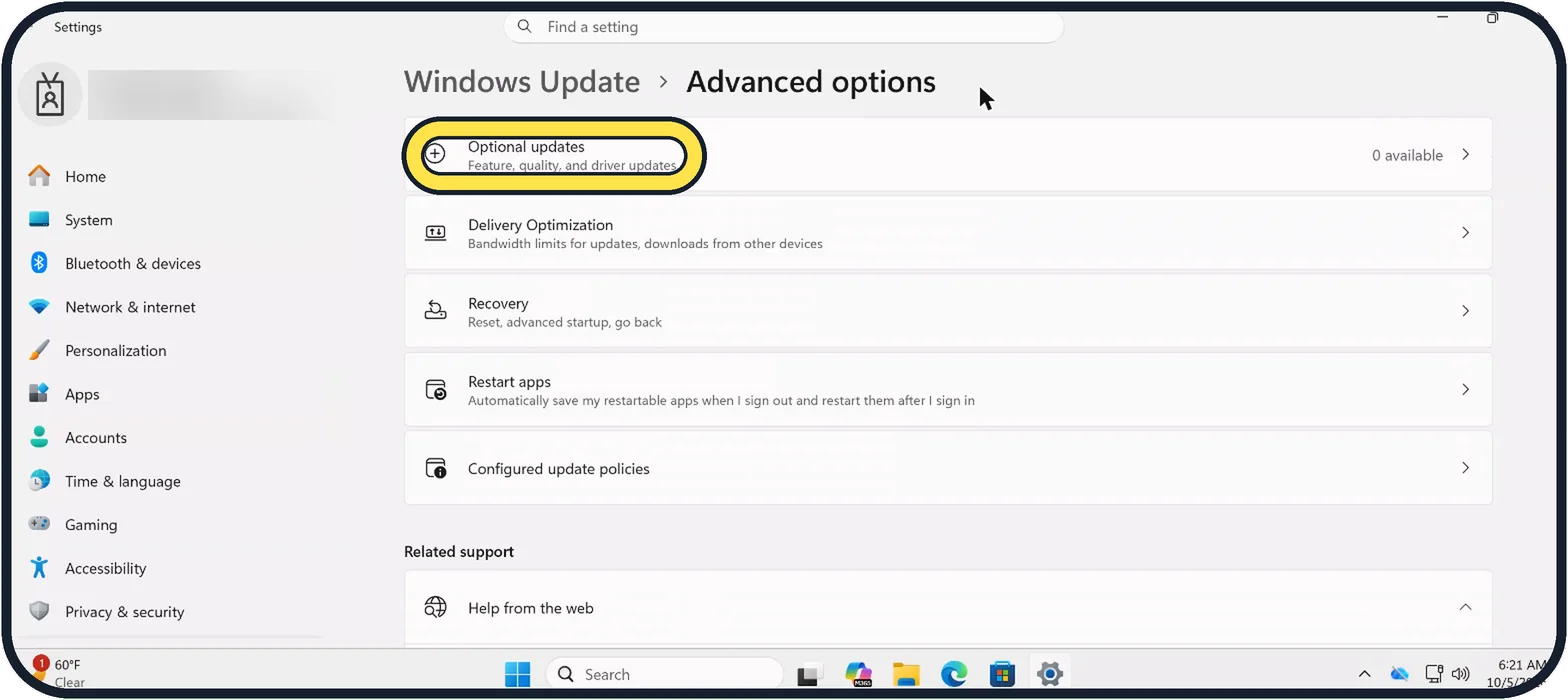
Task: Click the Personalization paintbrush icon
Action: [x=39, y=350]
